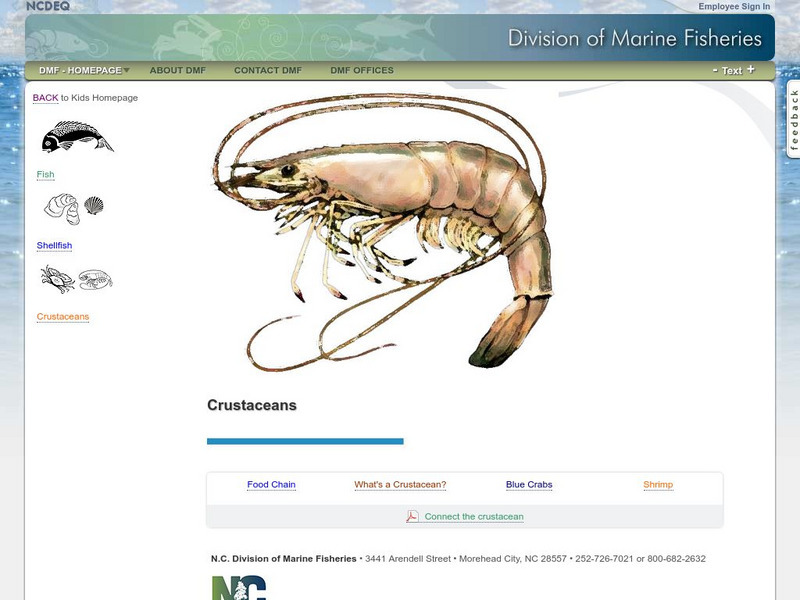This screenshot has width=800, height=600.
Task: Select the Shrimp link in the footer menu
Action: coord(659,484)
